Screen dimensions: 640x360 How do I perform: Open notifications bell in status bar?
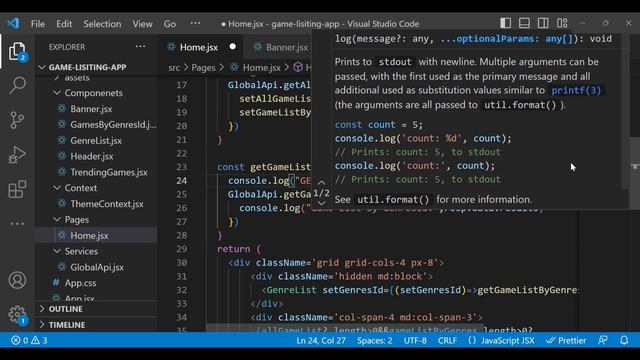624,340
